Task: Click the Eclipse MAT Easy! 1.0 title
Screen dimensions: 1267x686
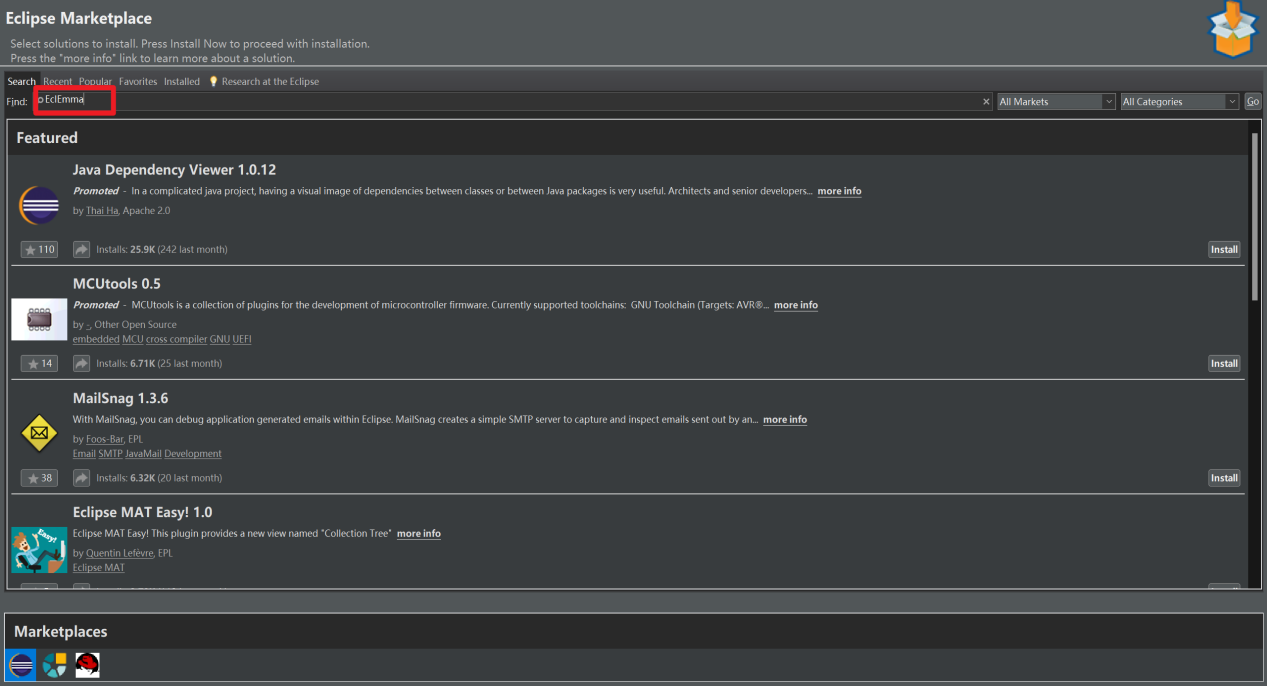Action: point(143,512)
